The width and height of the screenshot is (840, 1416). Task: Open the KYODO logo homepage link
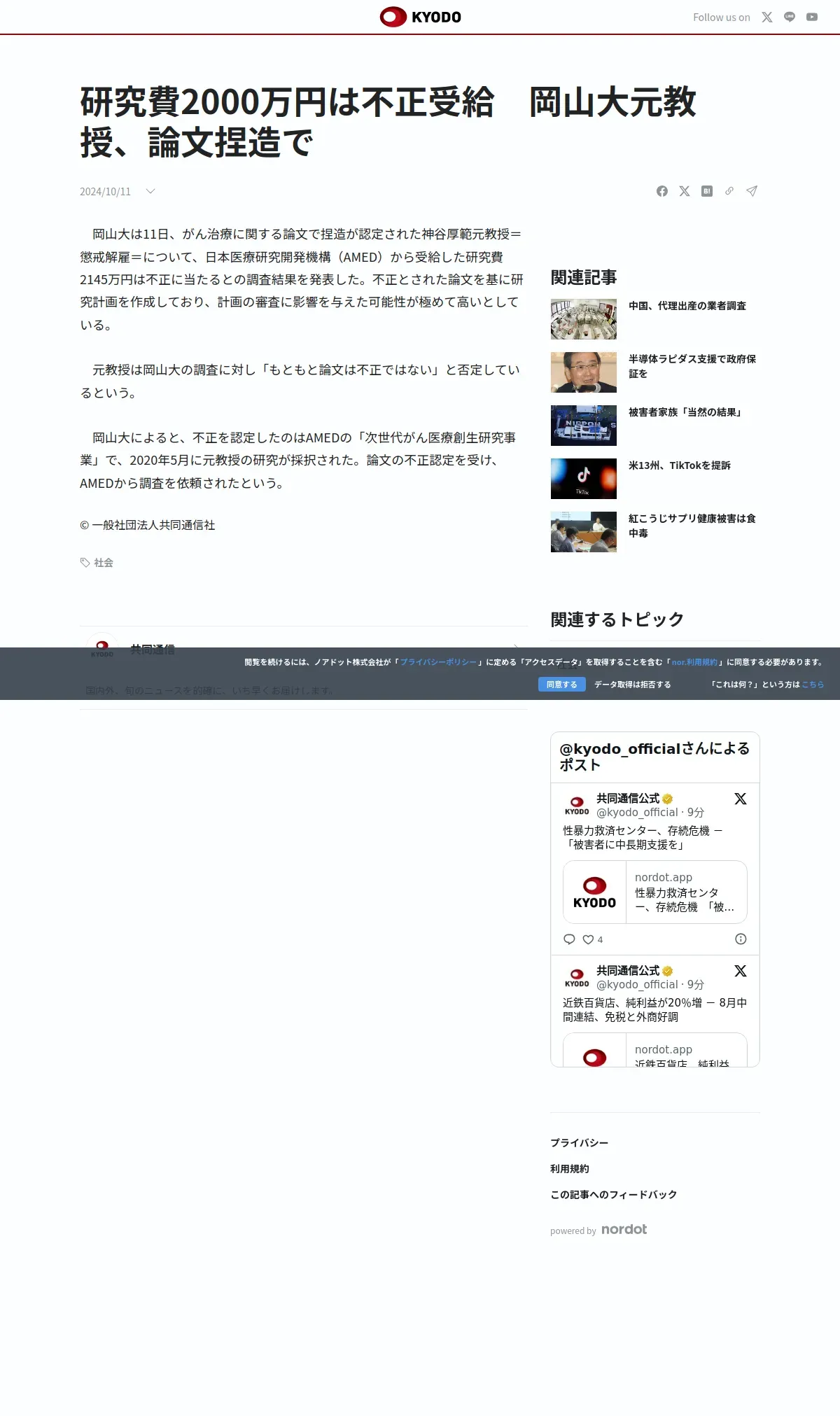point(420,17)
